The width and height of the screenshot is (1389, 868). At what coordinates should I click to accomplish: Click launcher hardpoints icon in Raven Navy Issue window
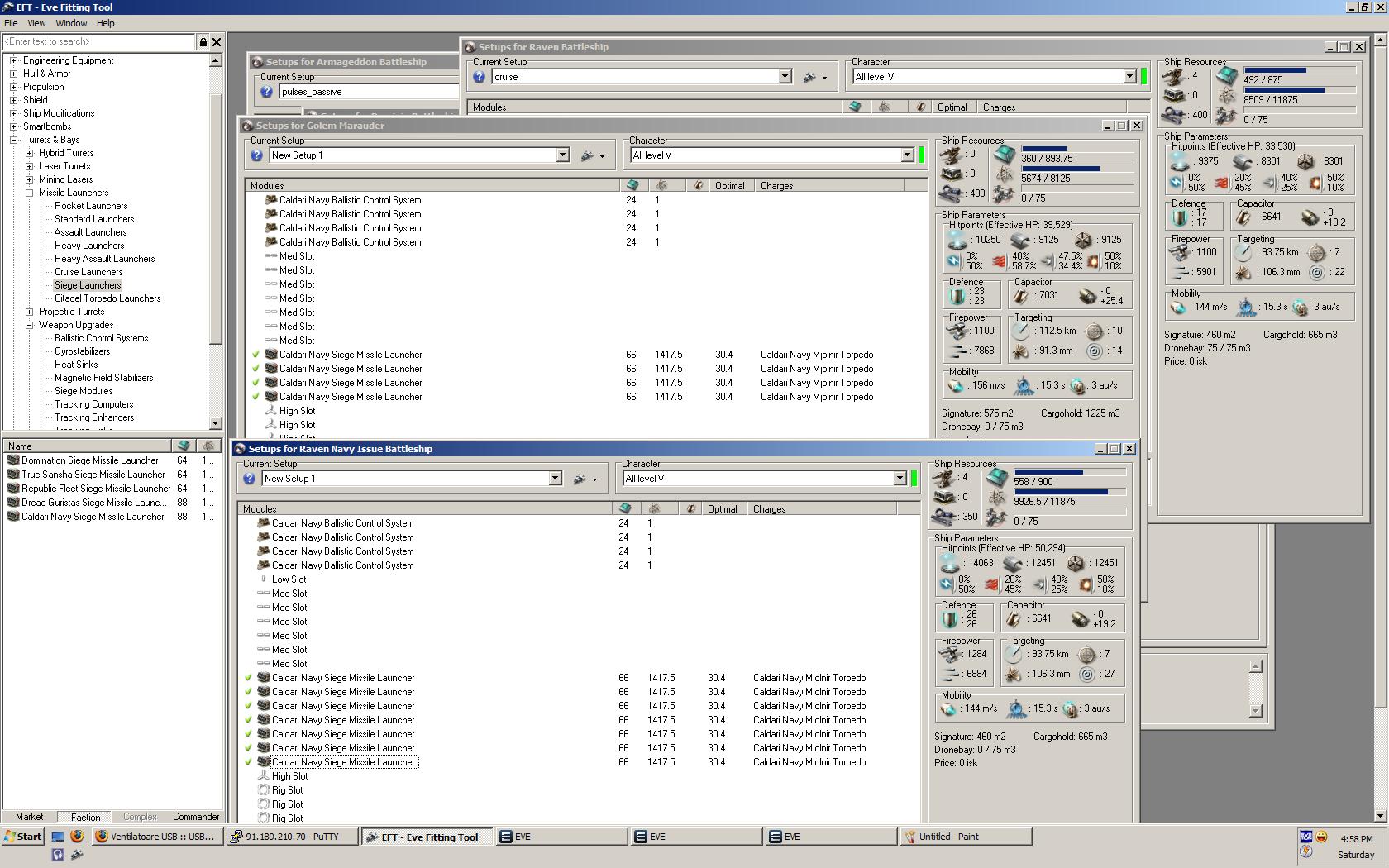pyautogui.click(x=943, y=498)
